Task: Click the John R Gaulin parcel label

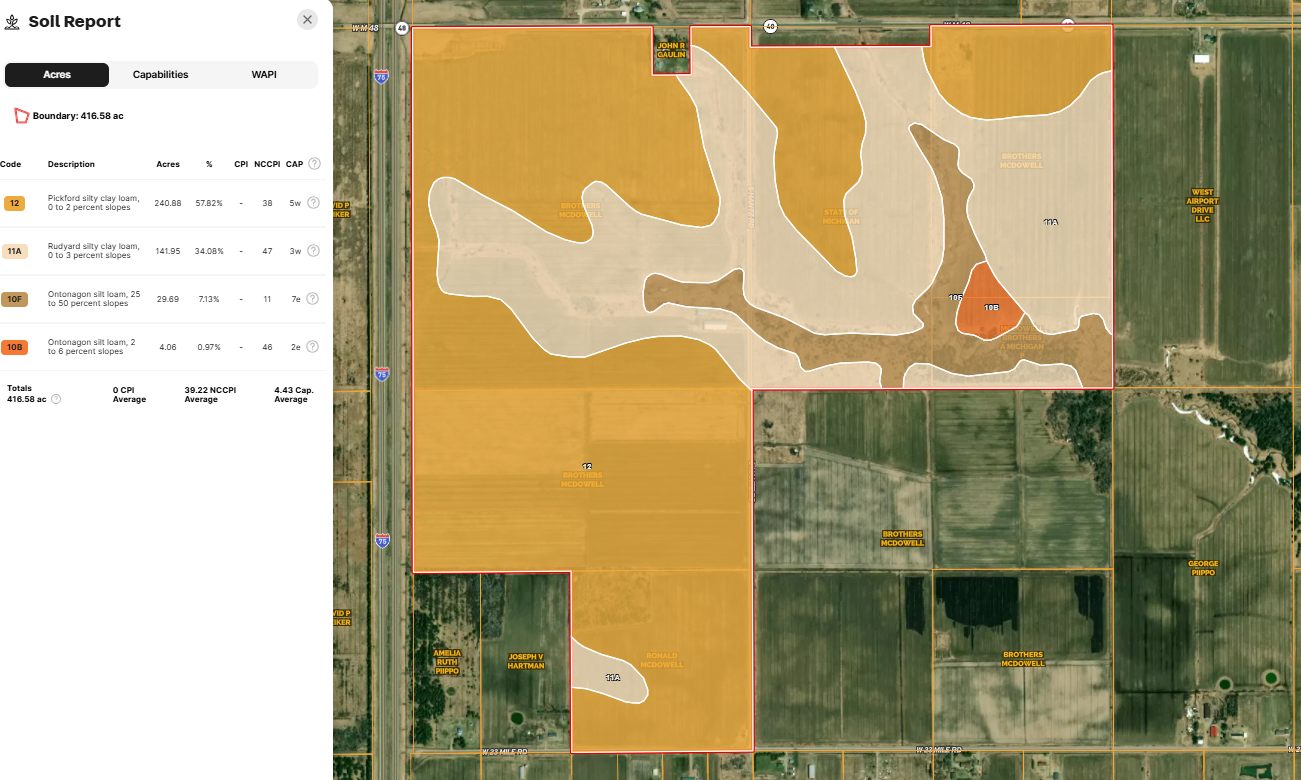Action: (671, 50)
